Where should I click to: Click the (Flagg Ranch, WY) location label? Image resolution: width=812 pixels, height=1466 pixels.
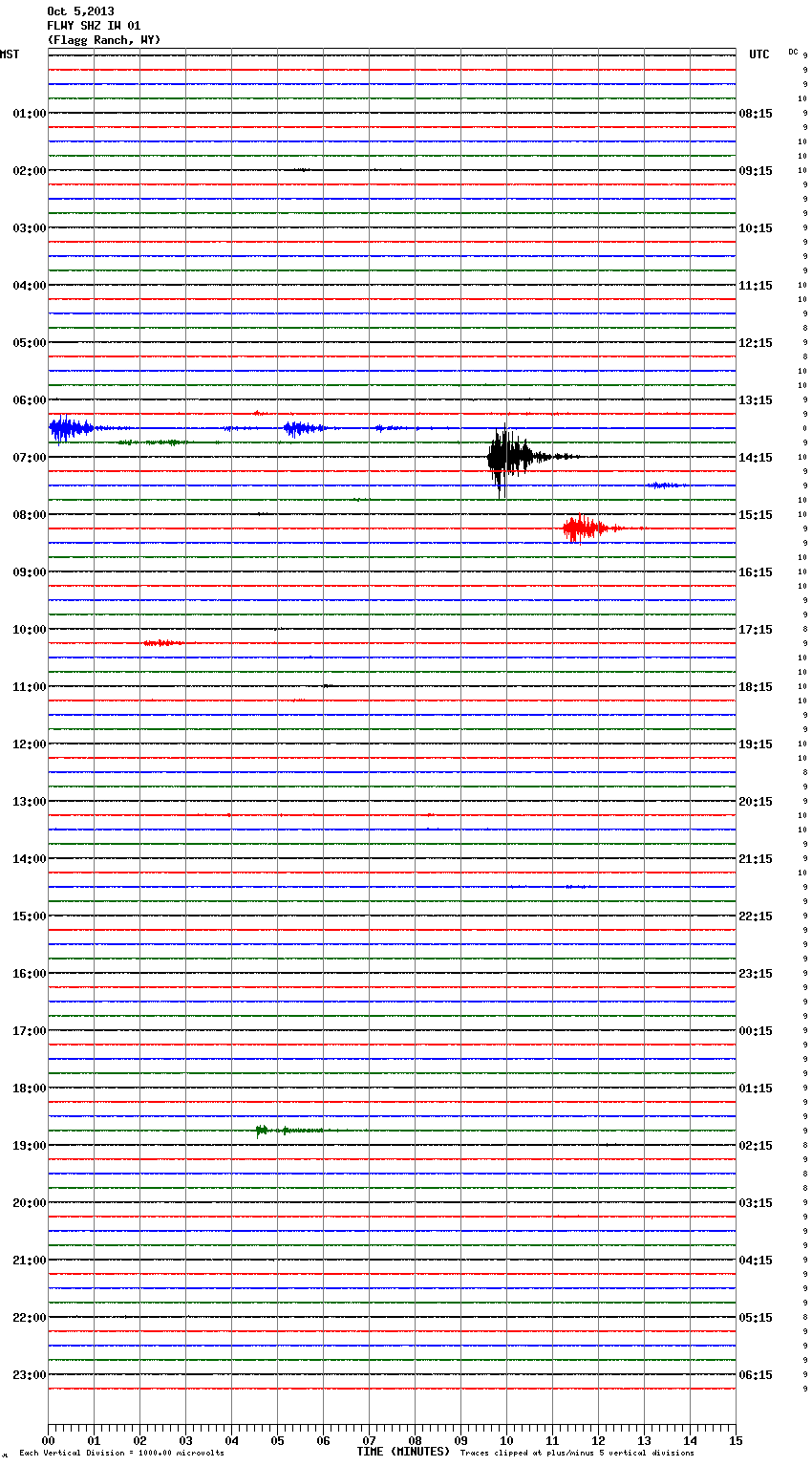[x=104, y=40]
